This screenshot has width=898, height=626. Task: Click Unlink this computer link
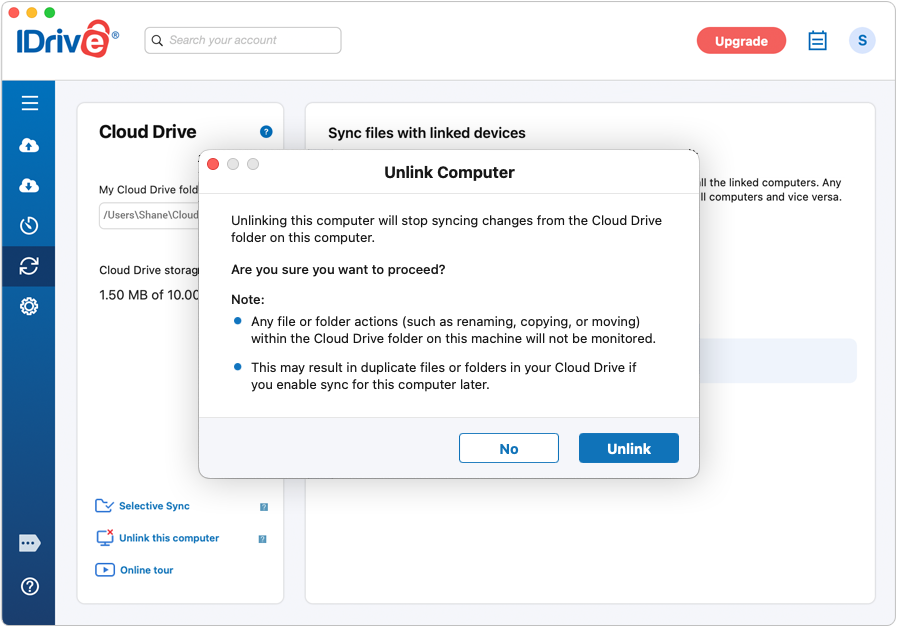pyautogui.click(x=169, y=538)
